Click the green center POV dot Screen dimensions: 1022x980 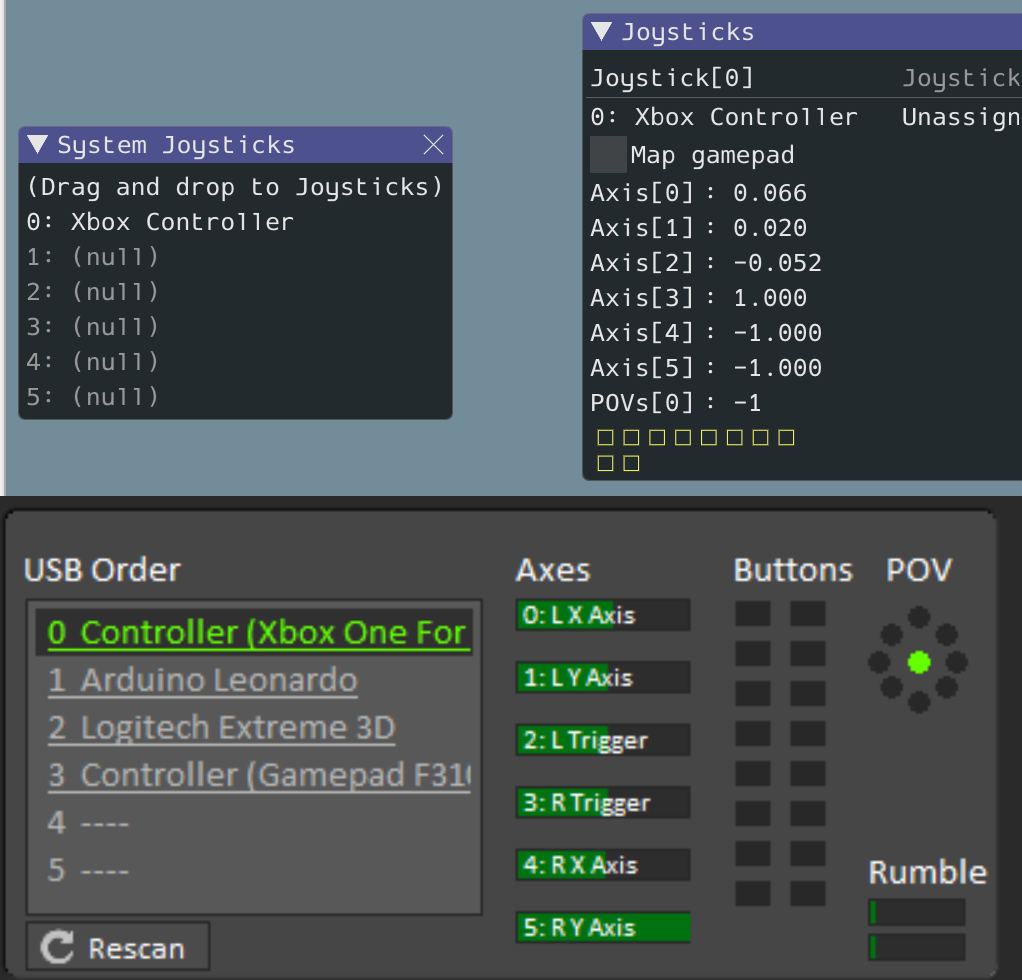pyautogui.click(x=918, y=663)
